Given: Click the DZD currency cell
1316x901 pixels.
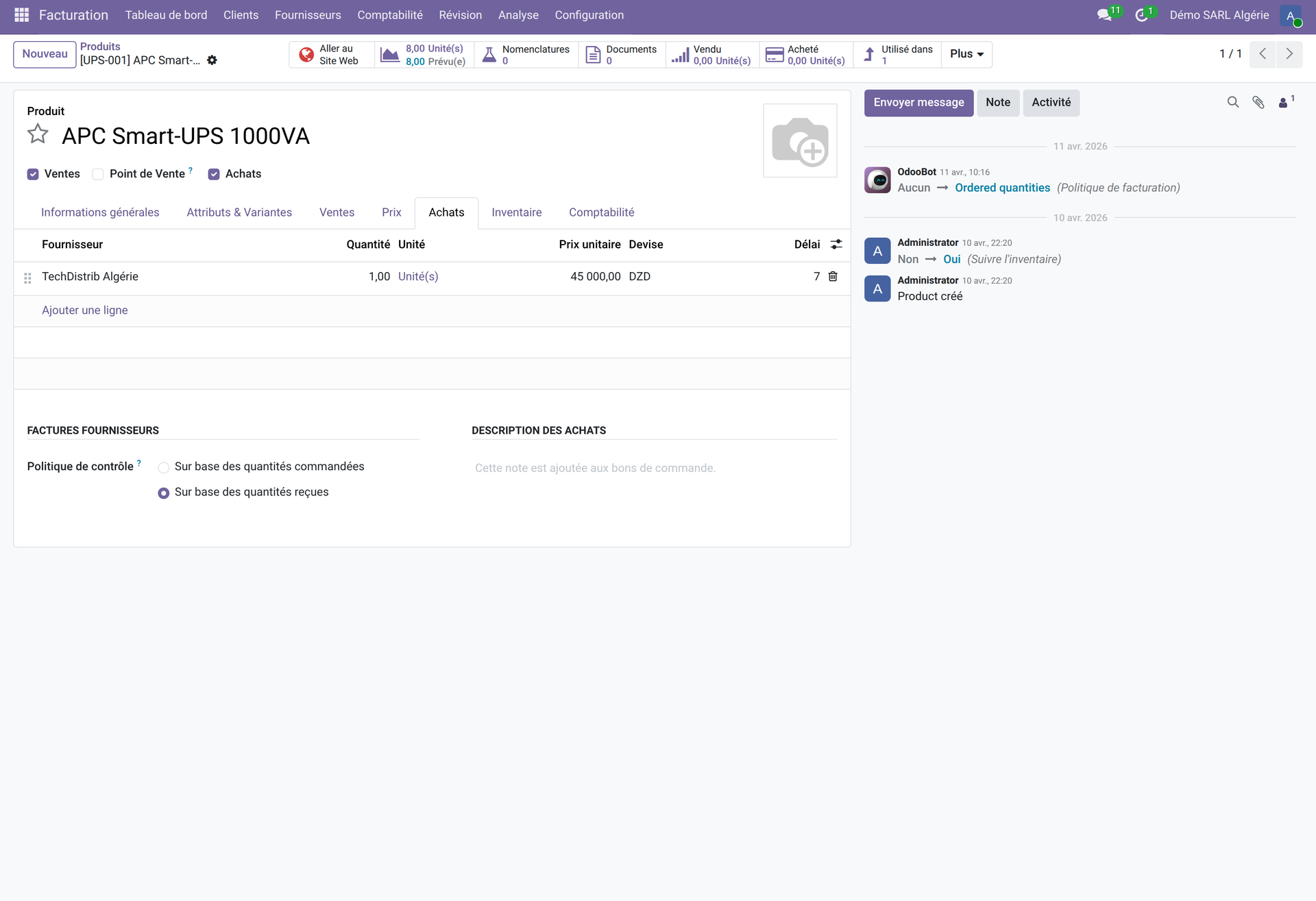Looking at the screenshot, I should coord(639,277).
